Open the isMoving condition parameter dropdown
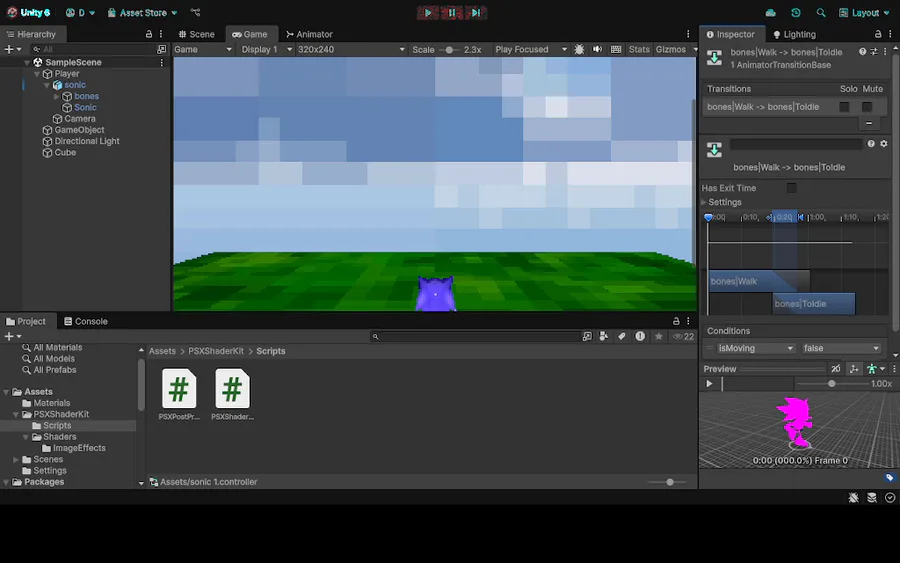 (755, 348)
